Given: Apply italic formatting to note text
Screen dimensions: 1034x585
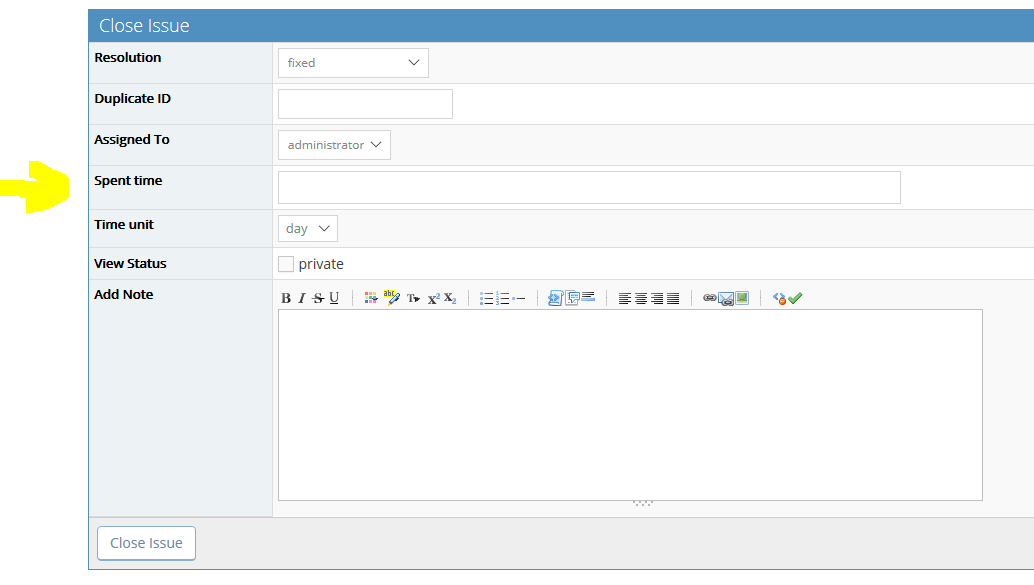Looking at the screenshot, I should click(x=302, y=298).
